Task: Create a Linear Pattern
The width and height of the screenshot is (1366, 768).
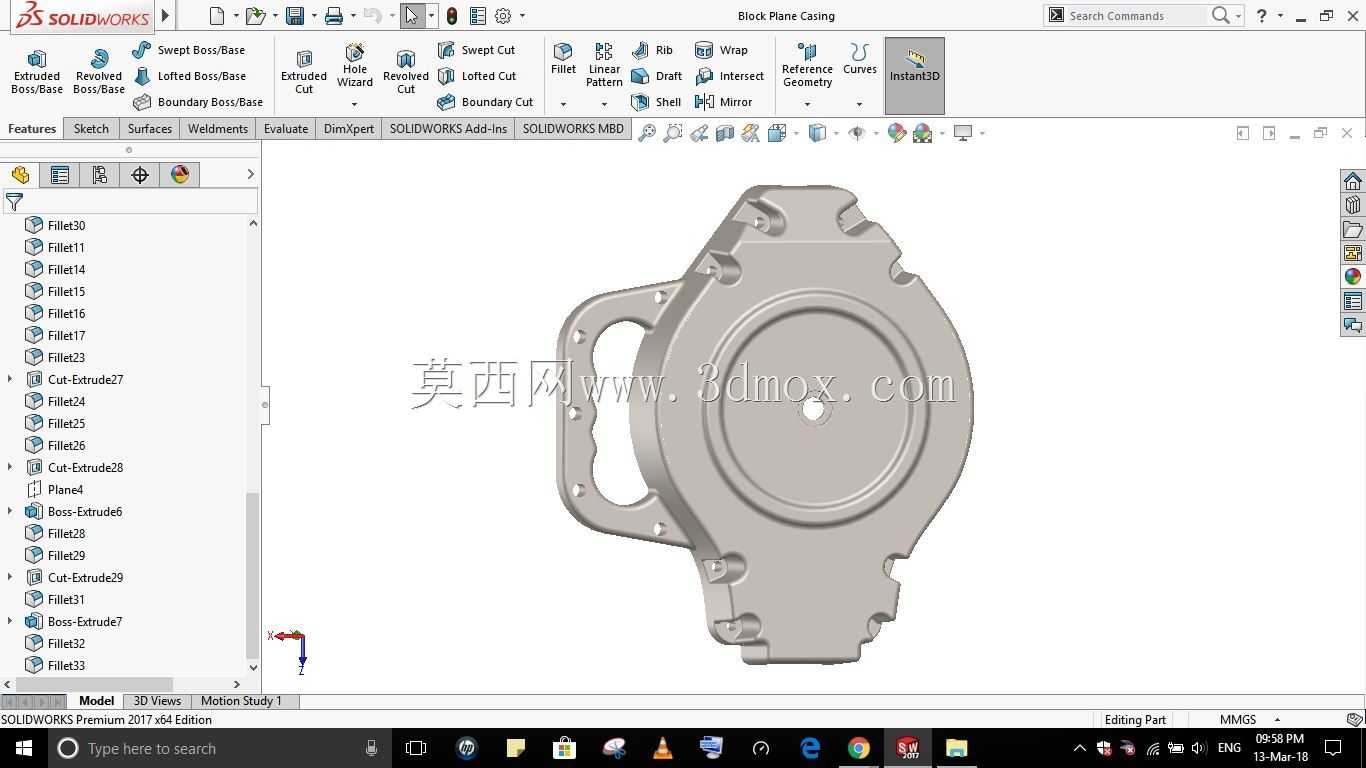Action: 604,66
